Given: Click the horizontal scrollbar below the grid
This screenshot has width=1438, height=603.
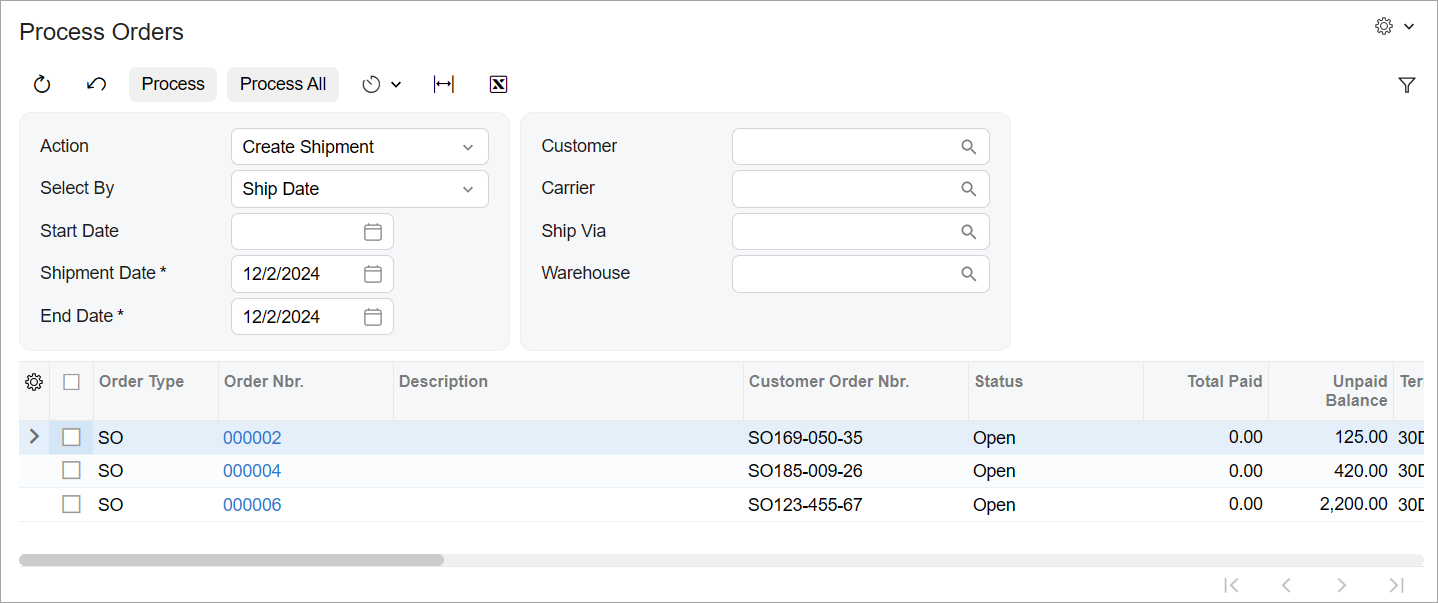Looking at the screenshot, I should pyautogui.click(x=231, y=560).
